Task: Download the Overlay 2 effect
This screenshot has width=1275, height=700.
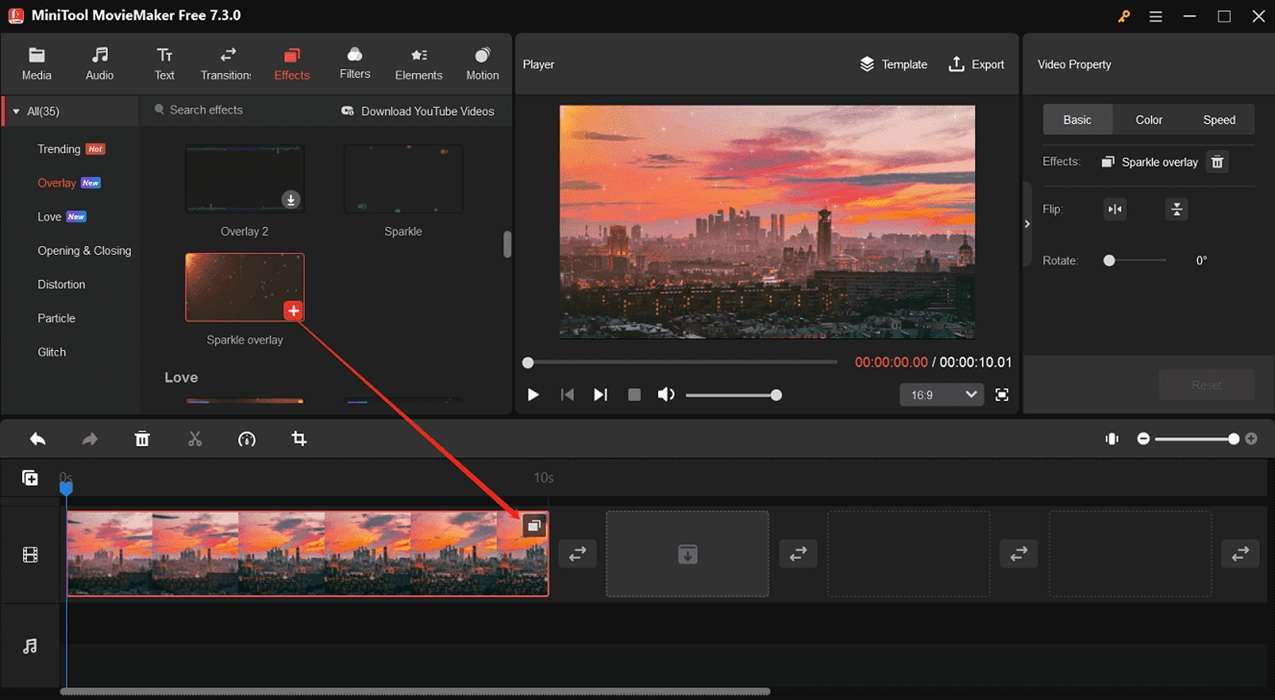Action: point(291,199)
